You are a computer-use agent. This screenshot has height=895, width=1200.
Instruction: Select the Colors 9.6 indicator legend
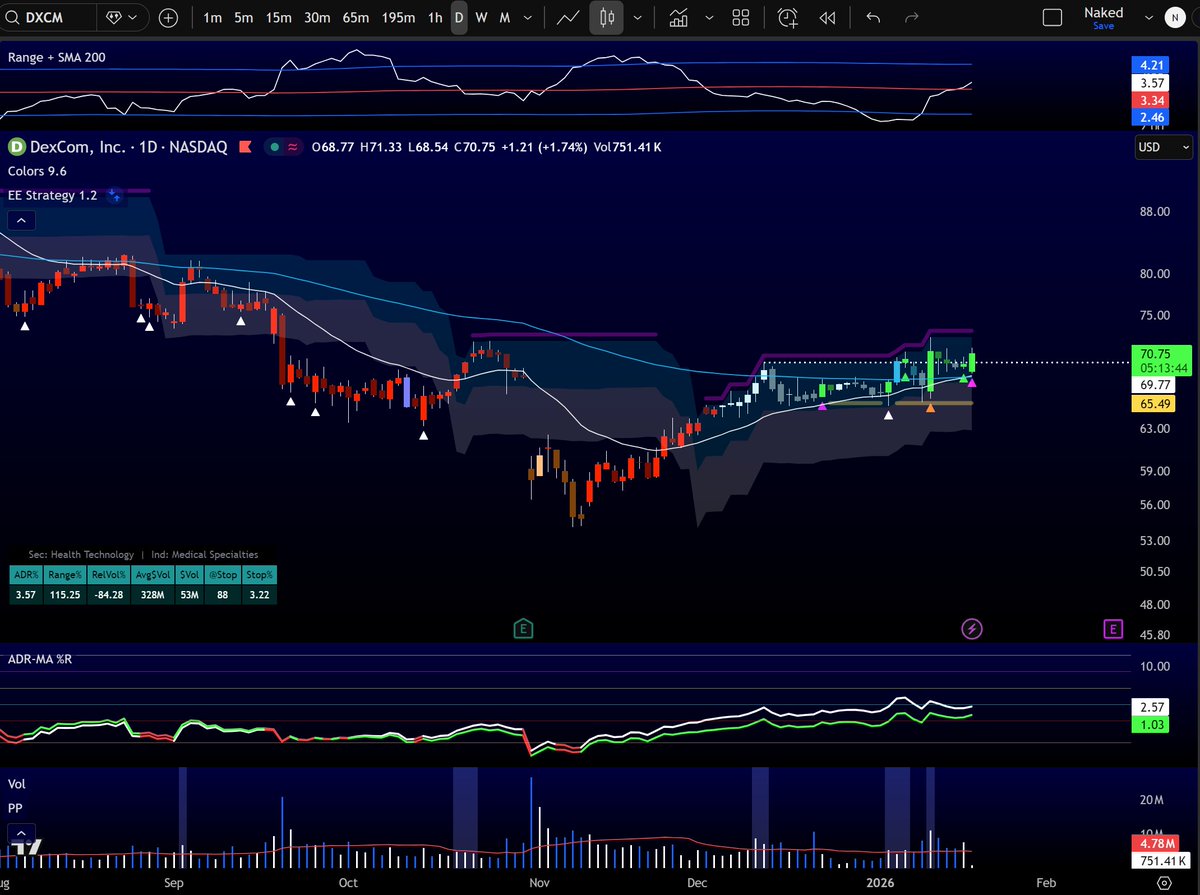tap(37, 171)
